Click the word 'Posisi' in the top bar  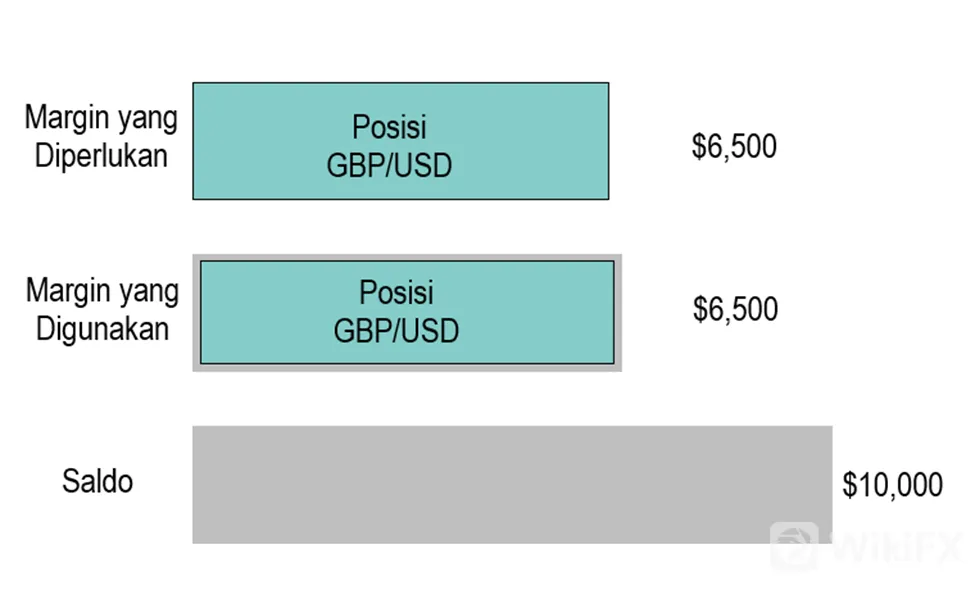pos(389,127)
